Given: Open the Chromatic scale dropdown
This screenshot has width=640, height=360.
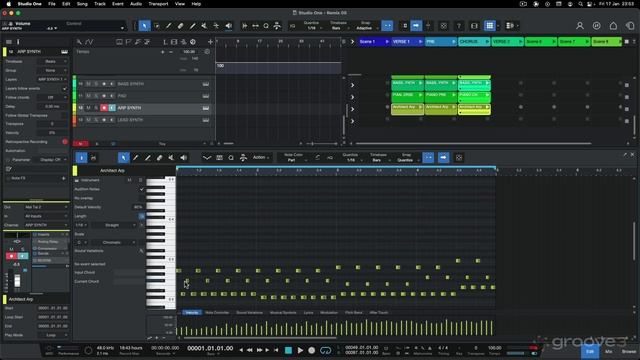Looking at the screenshot, I should [x=113, y=242].
